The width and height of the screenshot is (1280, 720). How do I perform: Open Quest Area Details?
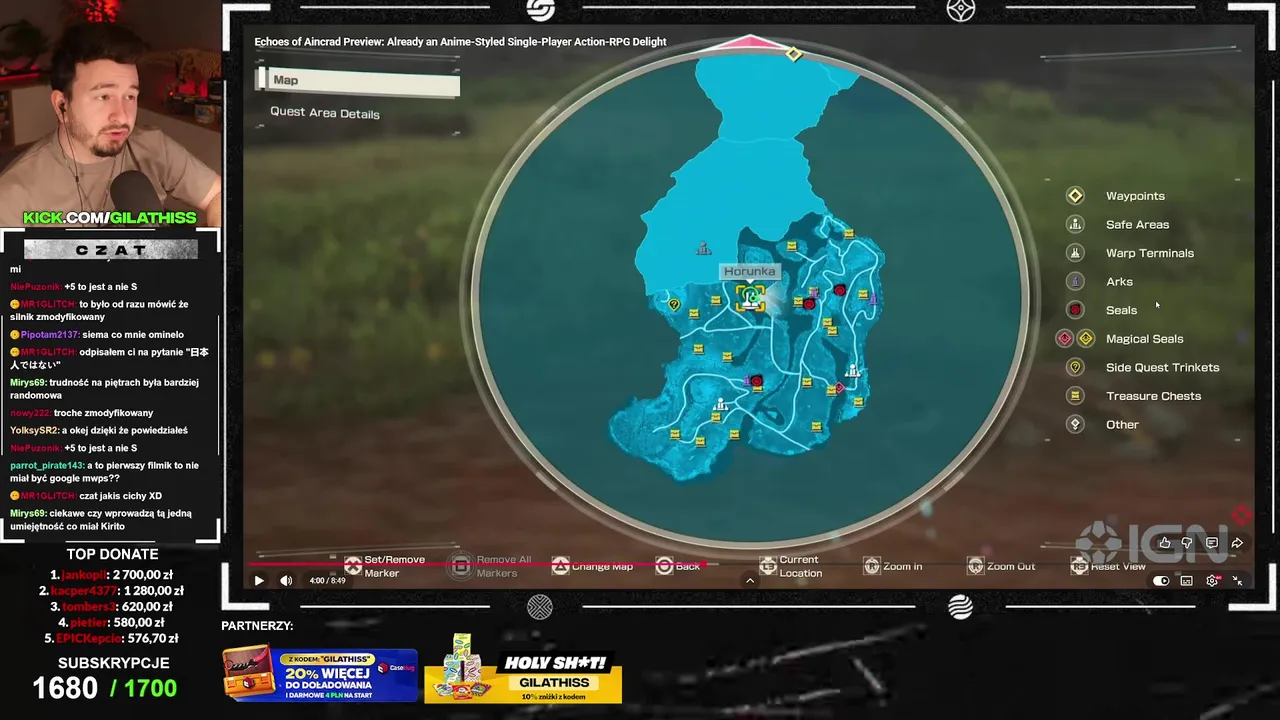coord(325,113)
